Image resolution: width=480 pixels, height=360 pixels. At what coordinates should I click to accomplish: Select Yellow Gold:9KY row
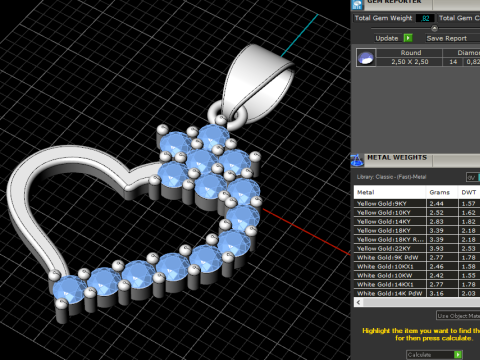417,204
